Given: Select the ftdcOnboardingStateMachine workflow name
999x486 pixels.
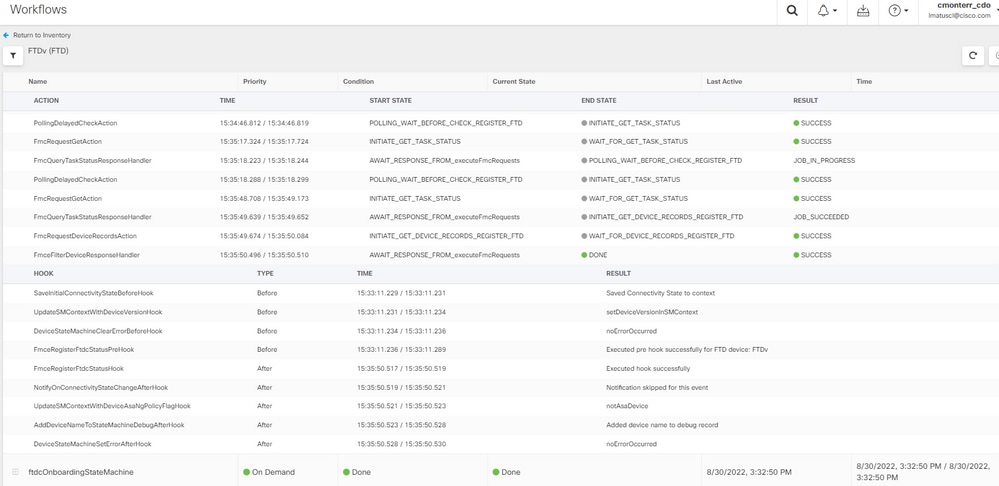Looking at the screenshot, I should pos(81,473).
